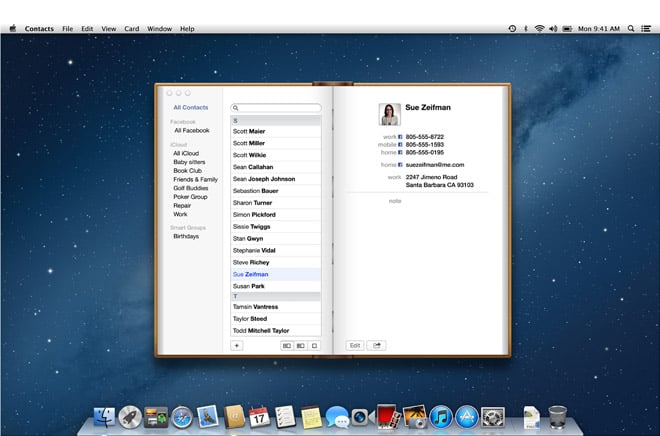Switch to list and card view
This screenshot has height=436, width=660.
[x=300, y=345]
